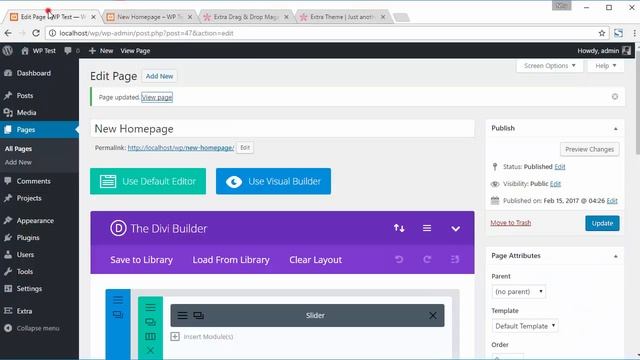The image size is (640, 360).
Task: Edit the page Visibility
Action: (x=556, y=184)
